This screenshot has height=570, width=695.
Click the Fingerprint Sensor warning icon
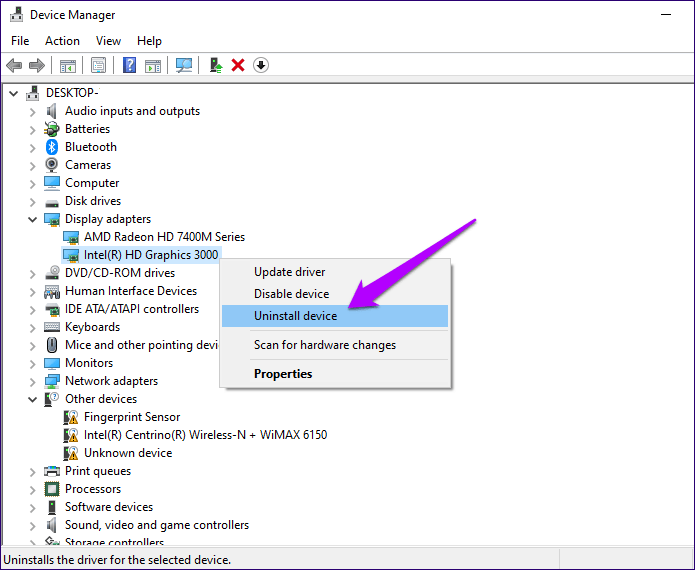[71, 417]
